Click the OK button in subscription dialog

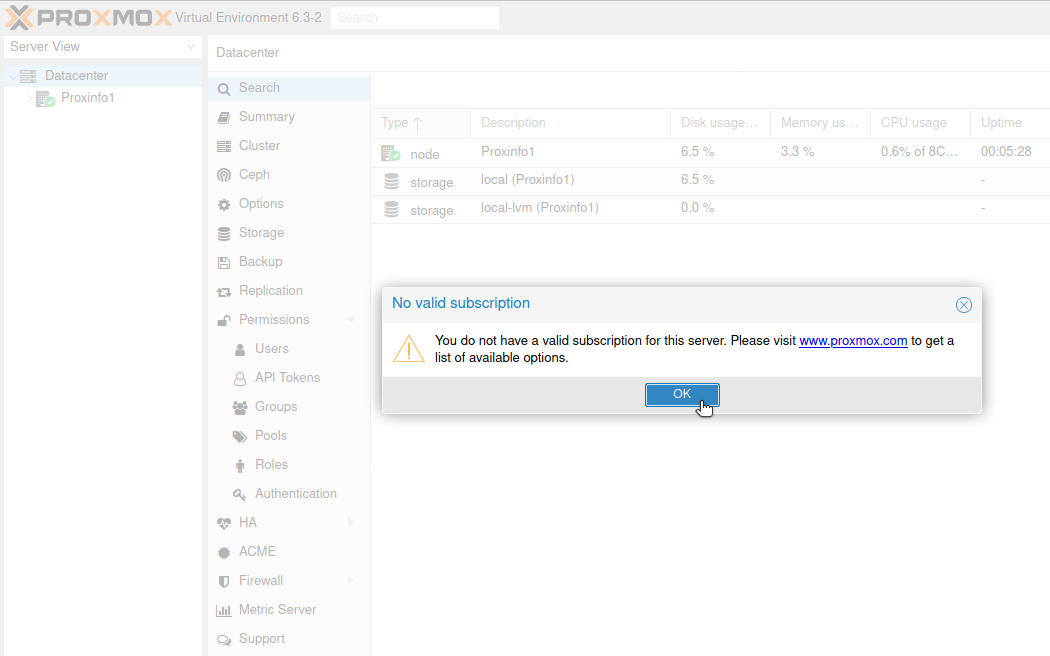coord(682,394)
